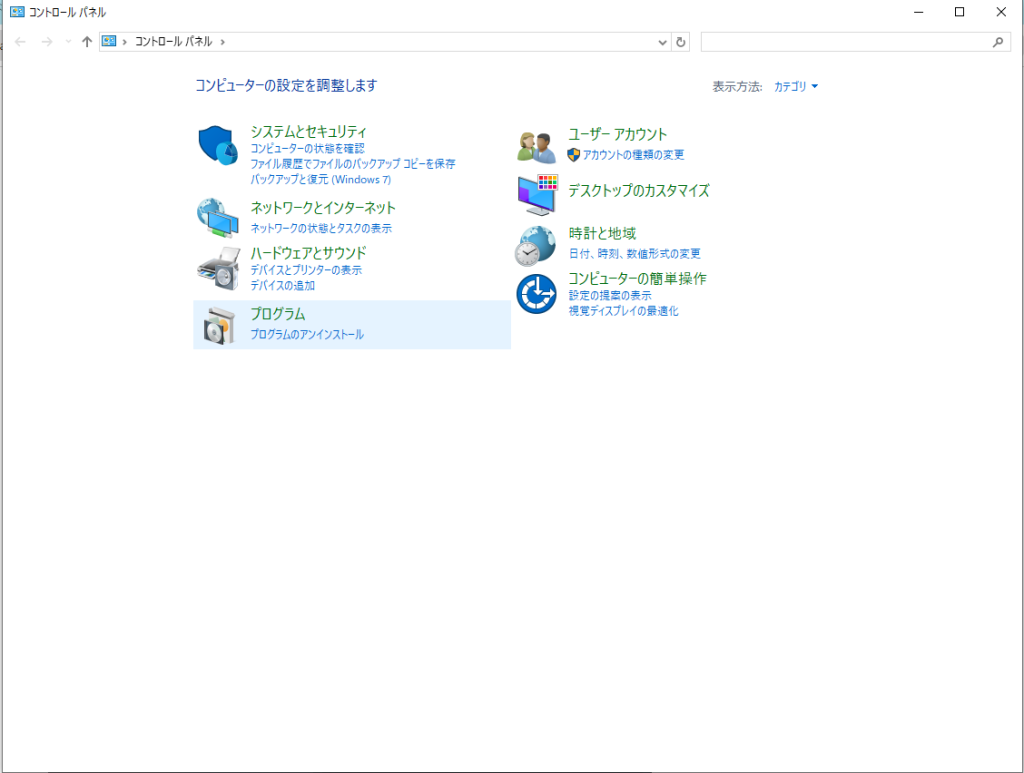Click the Clock and Region globe icon
The width and height of the screenshot is (1024, 773).
[x=536, y=245]
